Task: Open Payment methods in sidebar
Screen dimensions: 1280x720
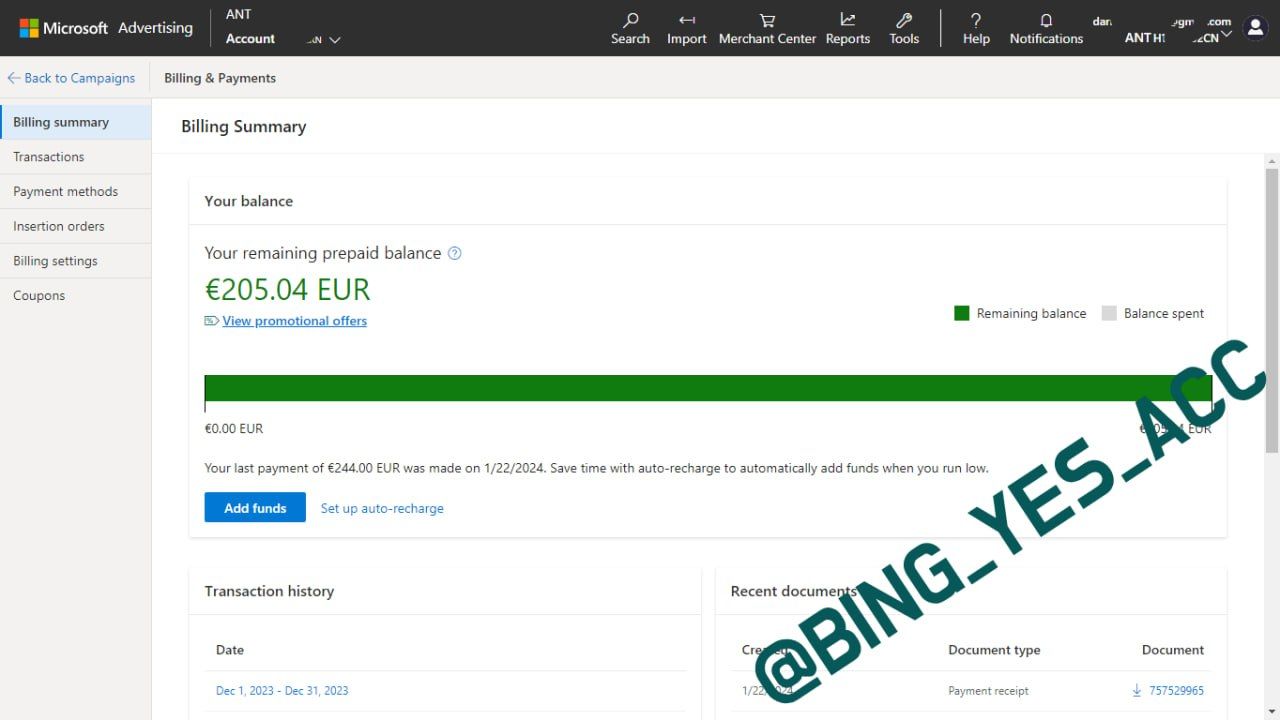Action: pyautogui.click(x=65, y=192)
